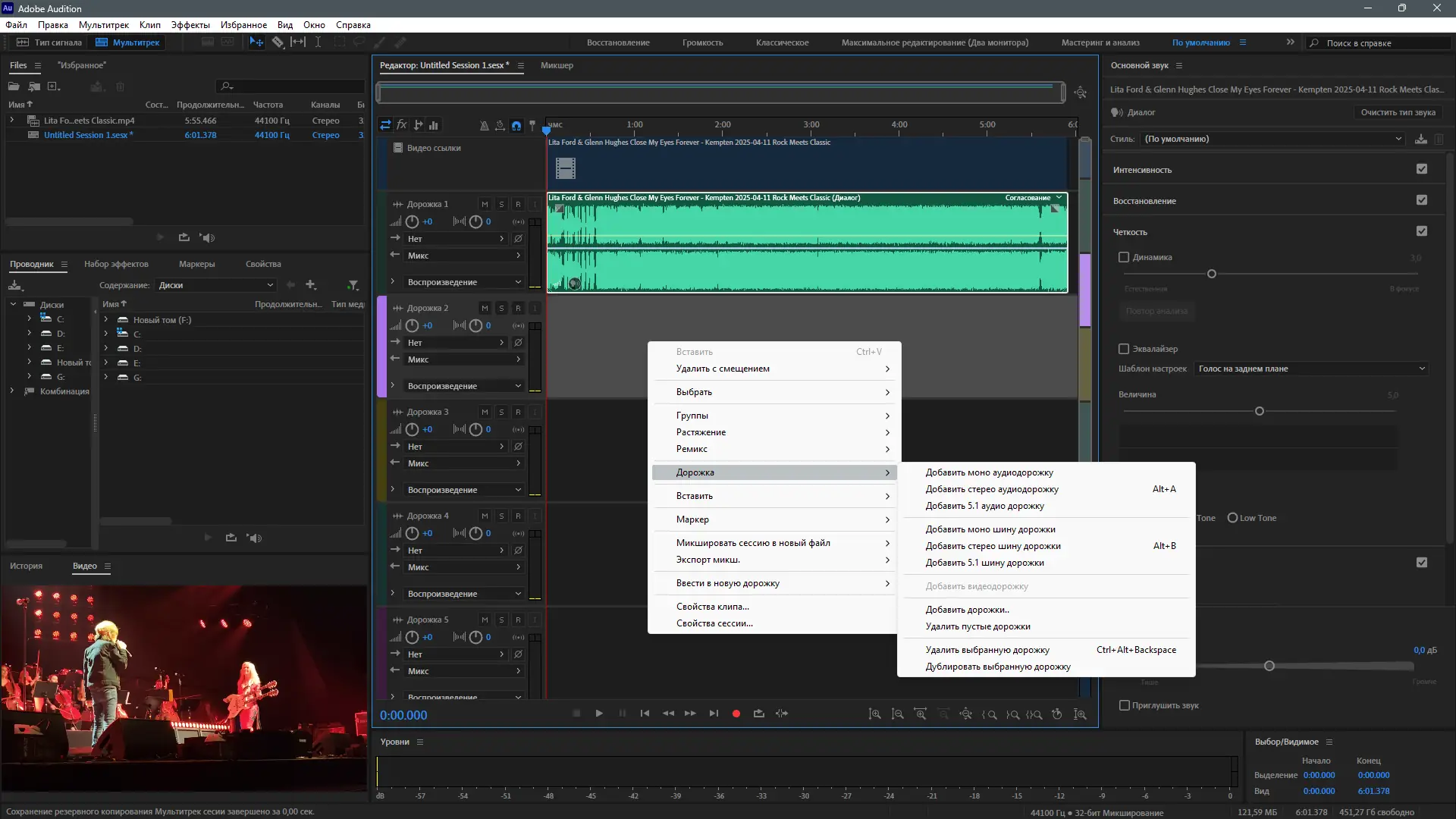This screenshot has width=1456, height=819.
Task: Select the Razor tool in top toolbar
Action: pos(278,42)
